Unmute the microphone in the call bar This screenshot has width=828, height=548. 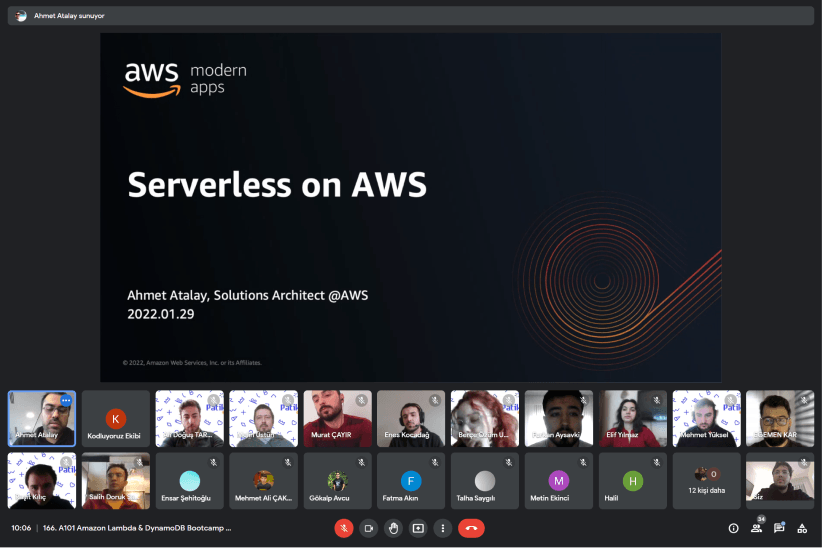343,528
